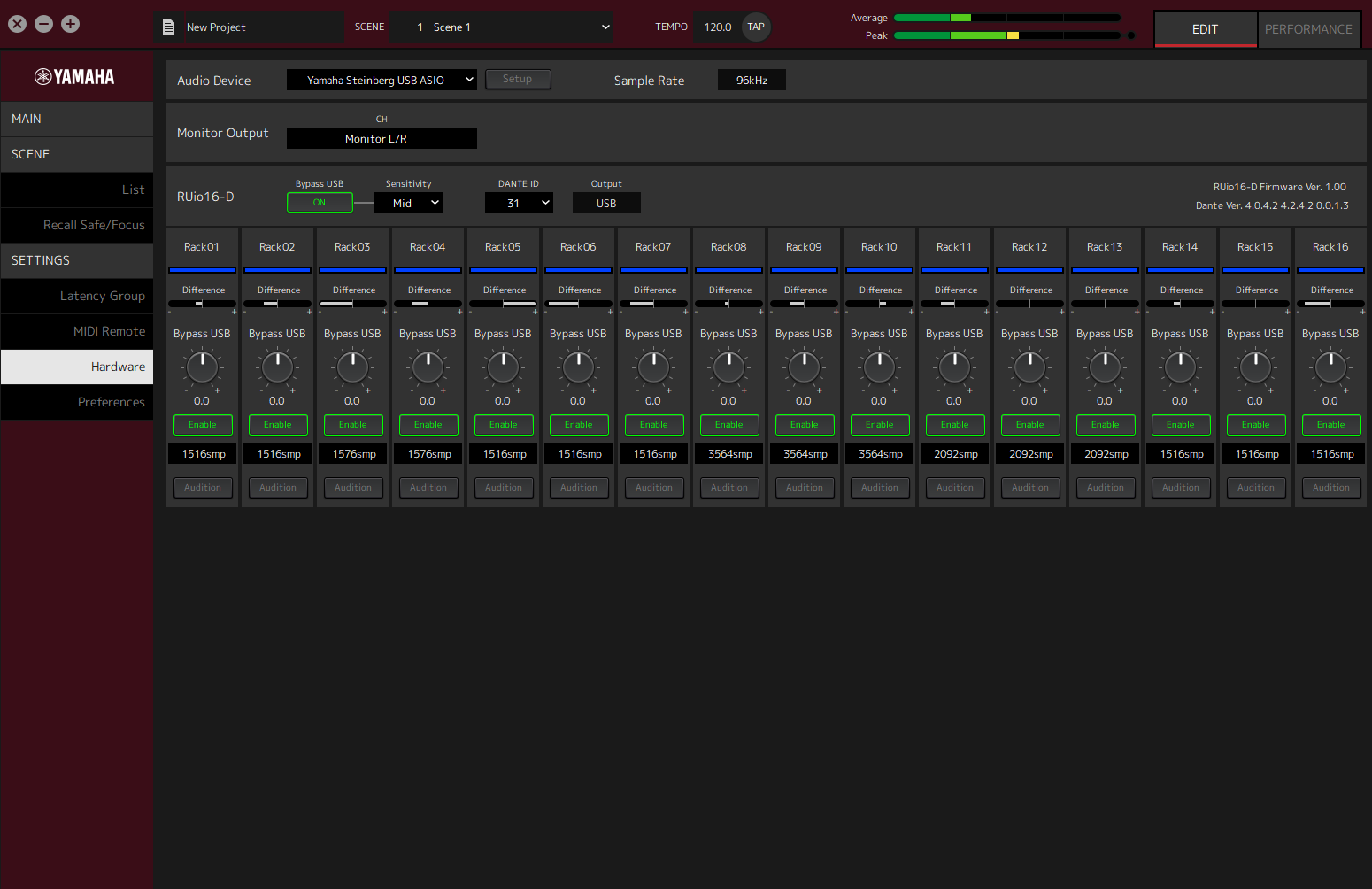
Task: Toggle Enable for Rack01
Action: click(x=203, y=425)
